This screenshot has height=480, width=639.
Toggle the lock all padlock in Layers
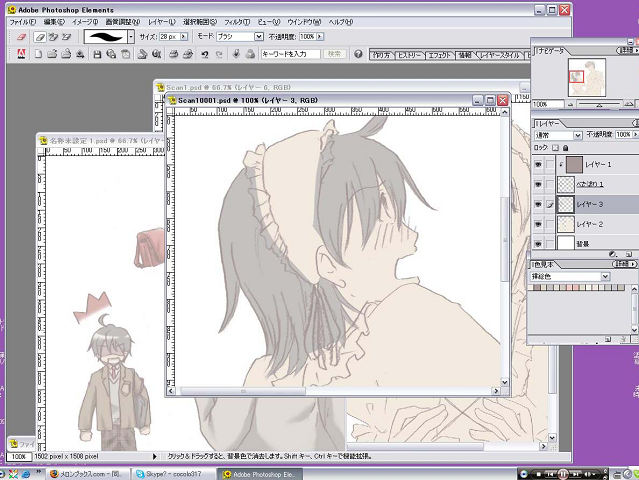coord(566,148)
